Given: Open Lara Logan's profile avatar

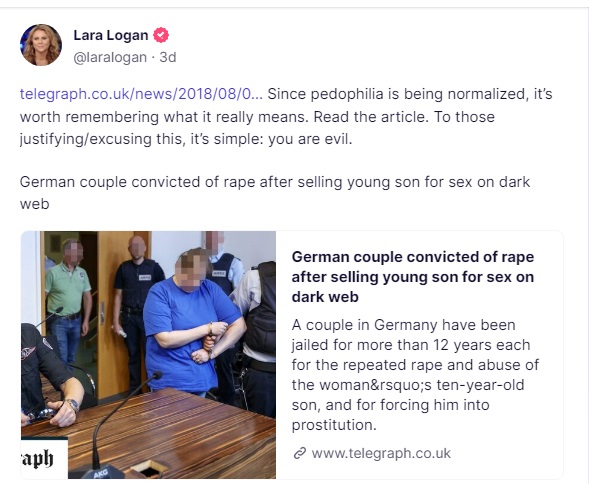Looking at the screenshot, I should point(41,45).
